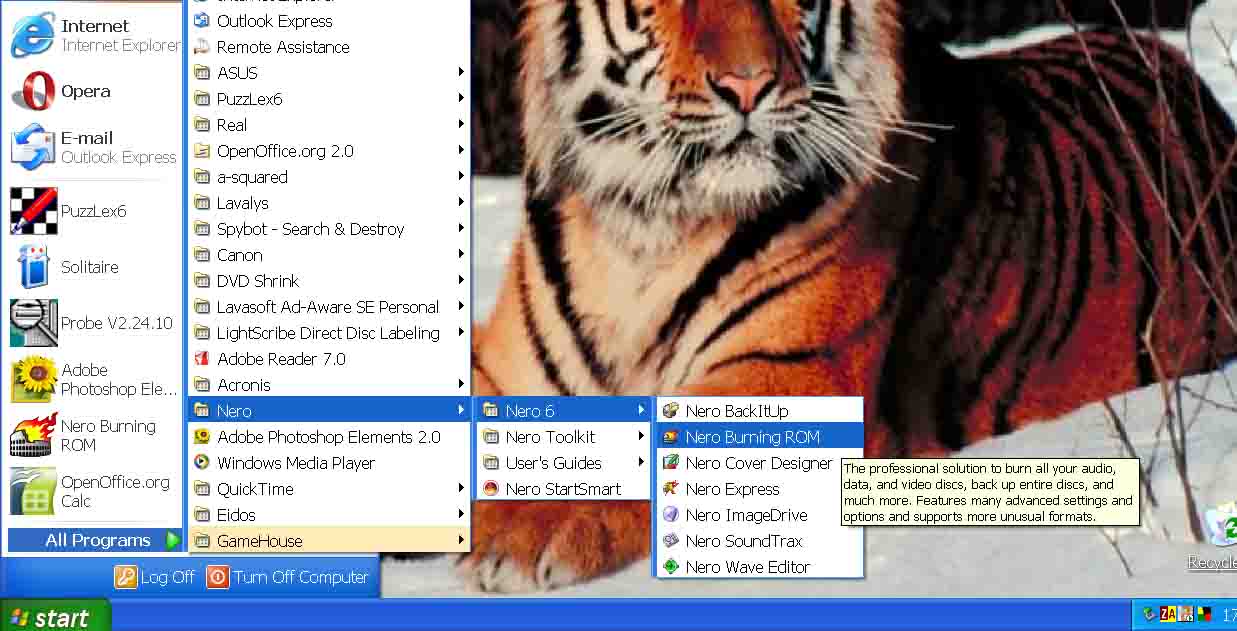
Task: Click the Windows Media Player icon
Action: click(x=201, y=463)
